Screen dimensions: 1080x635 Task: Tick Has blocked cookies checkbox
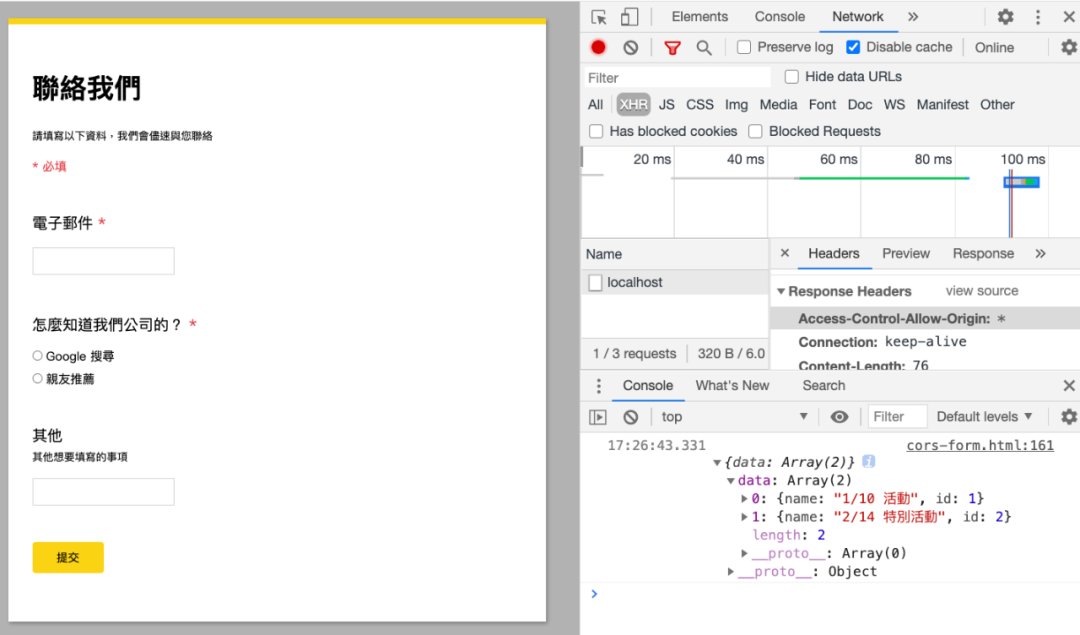[596, 132]
